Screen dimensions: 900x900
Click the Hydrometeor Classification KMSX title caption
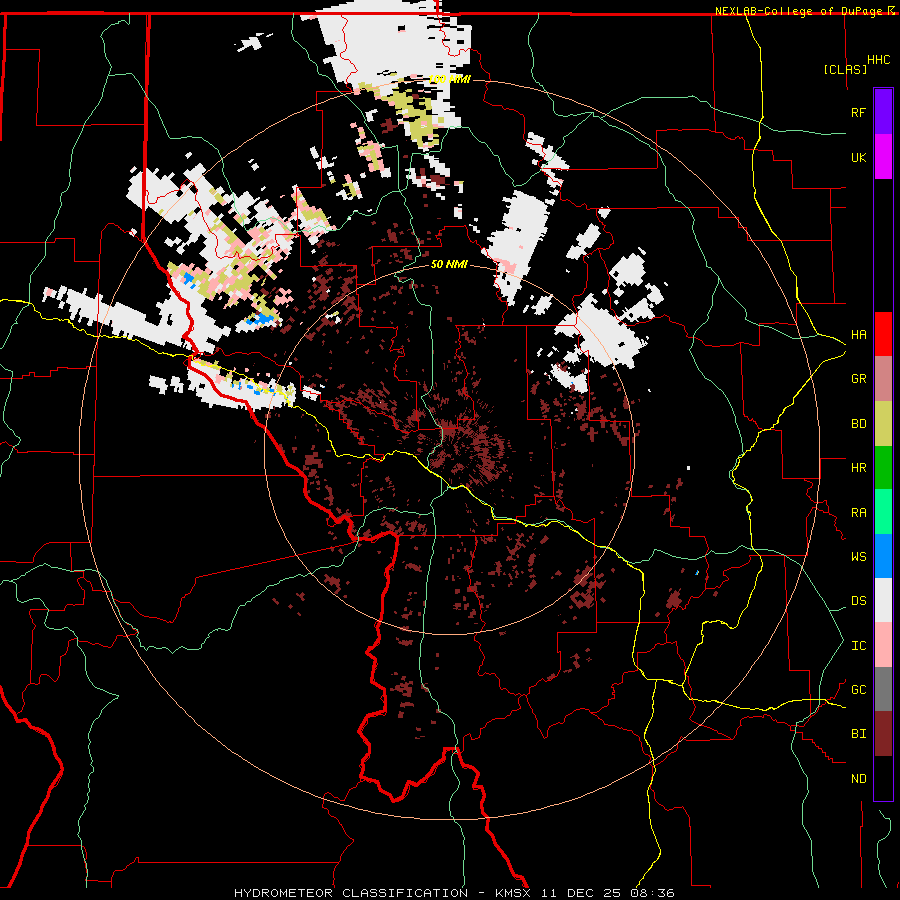[x=454, y=893]
